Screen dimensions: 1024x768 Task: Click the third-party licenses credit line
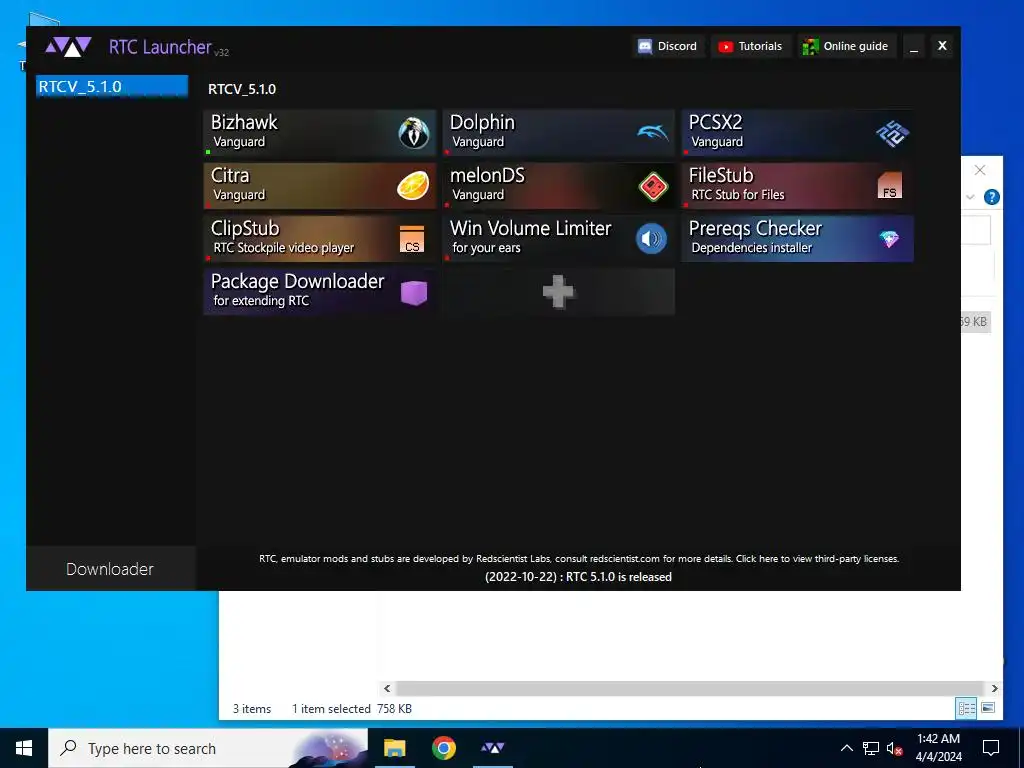coord(579,559)
